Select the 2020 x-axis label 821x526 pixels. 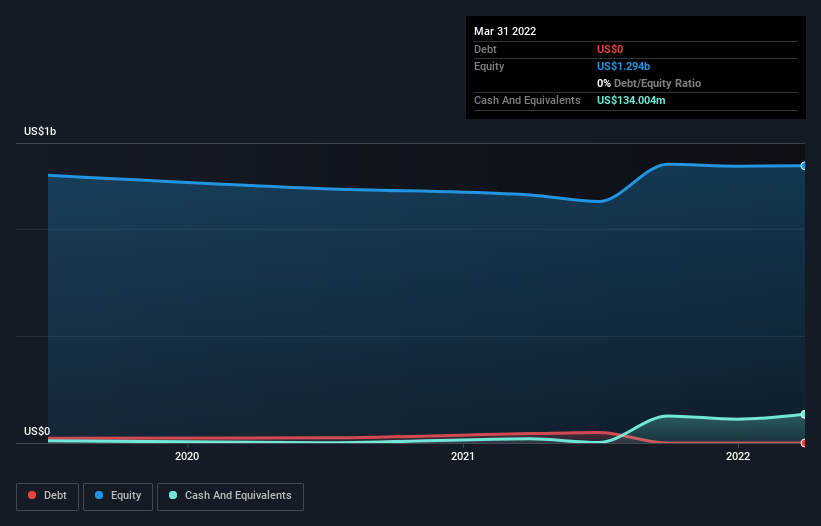click(x=187, y=456)
